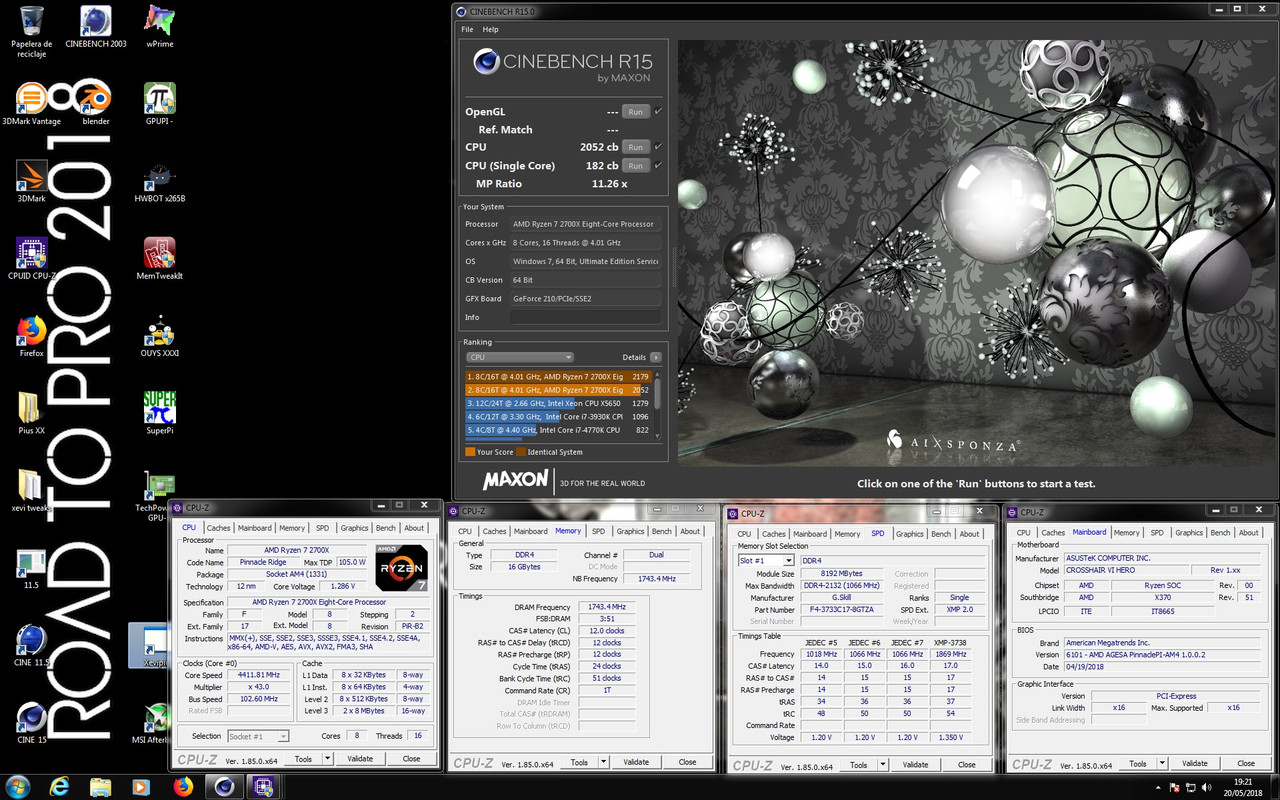This screenshot has width=1280, height=800.
Task: Run the CPU benchmark
Action: [x=635, y=147]
